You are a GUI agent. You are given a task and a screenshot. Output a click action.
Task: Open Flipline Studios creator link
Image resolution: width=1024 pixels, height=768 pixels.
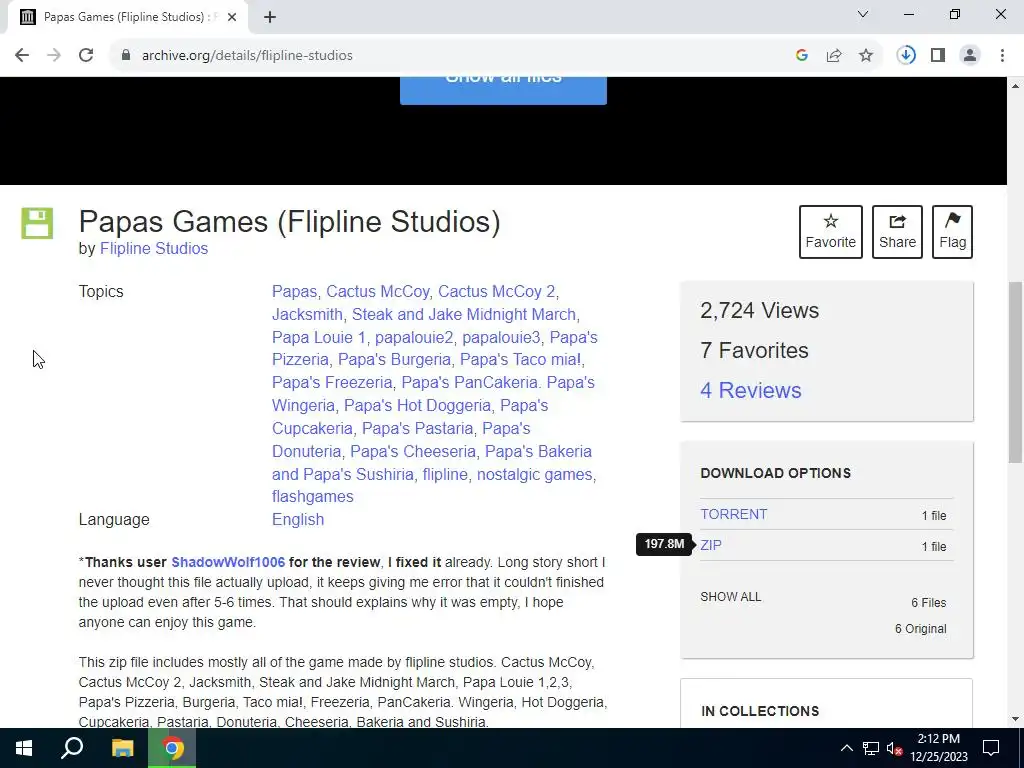[x=153, y=249]
